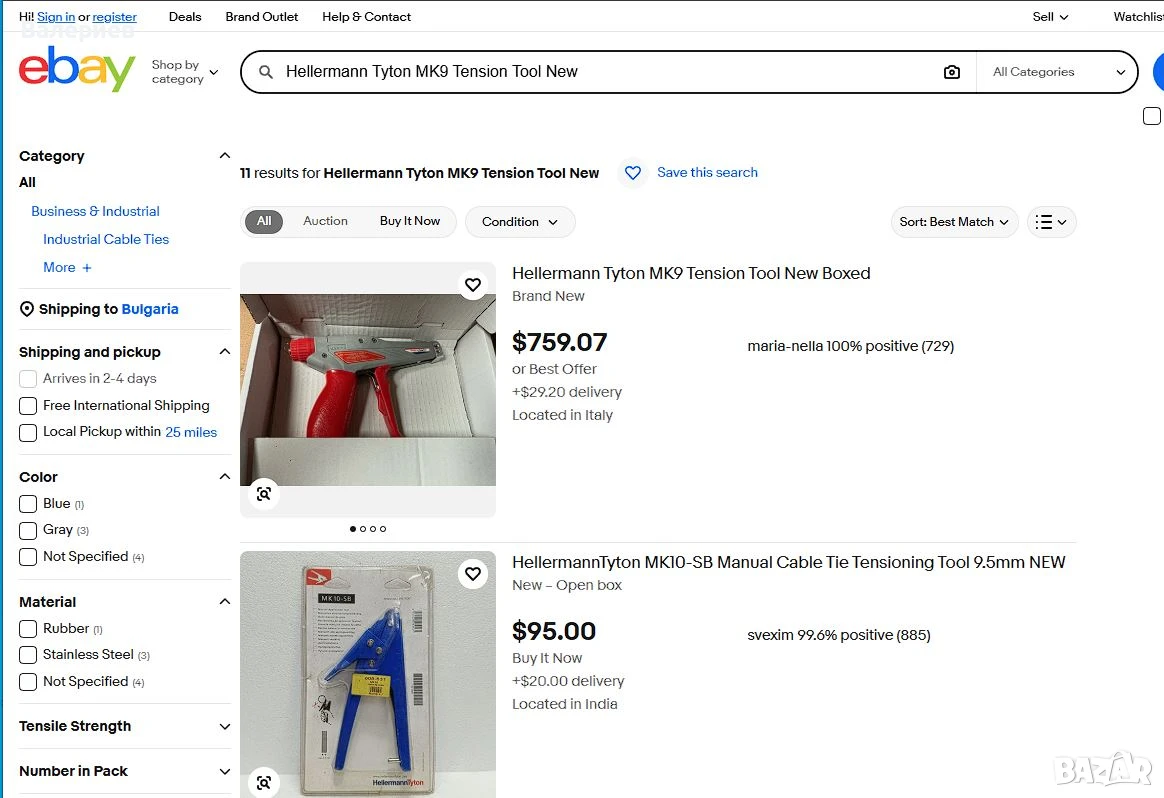Check Free International Shipping

28,406
